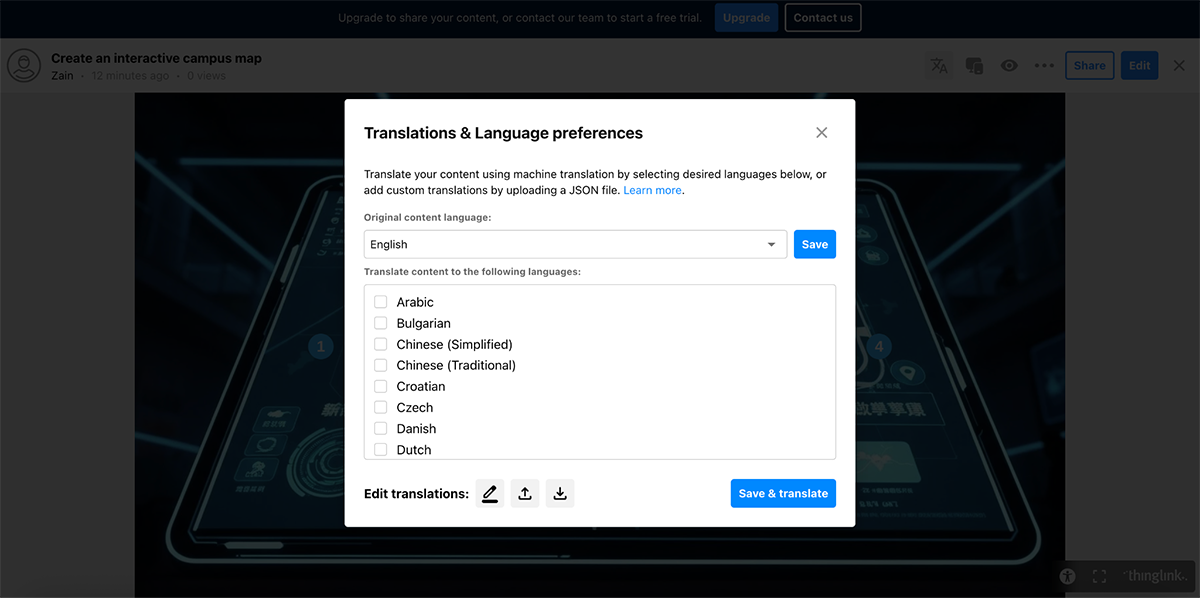1200x598 pixels.
Task: Enable Arabic translation
Action: [380, 301]
